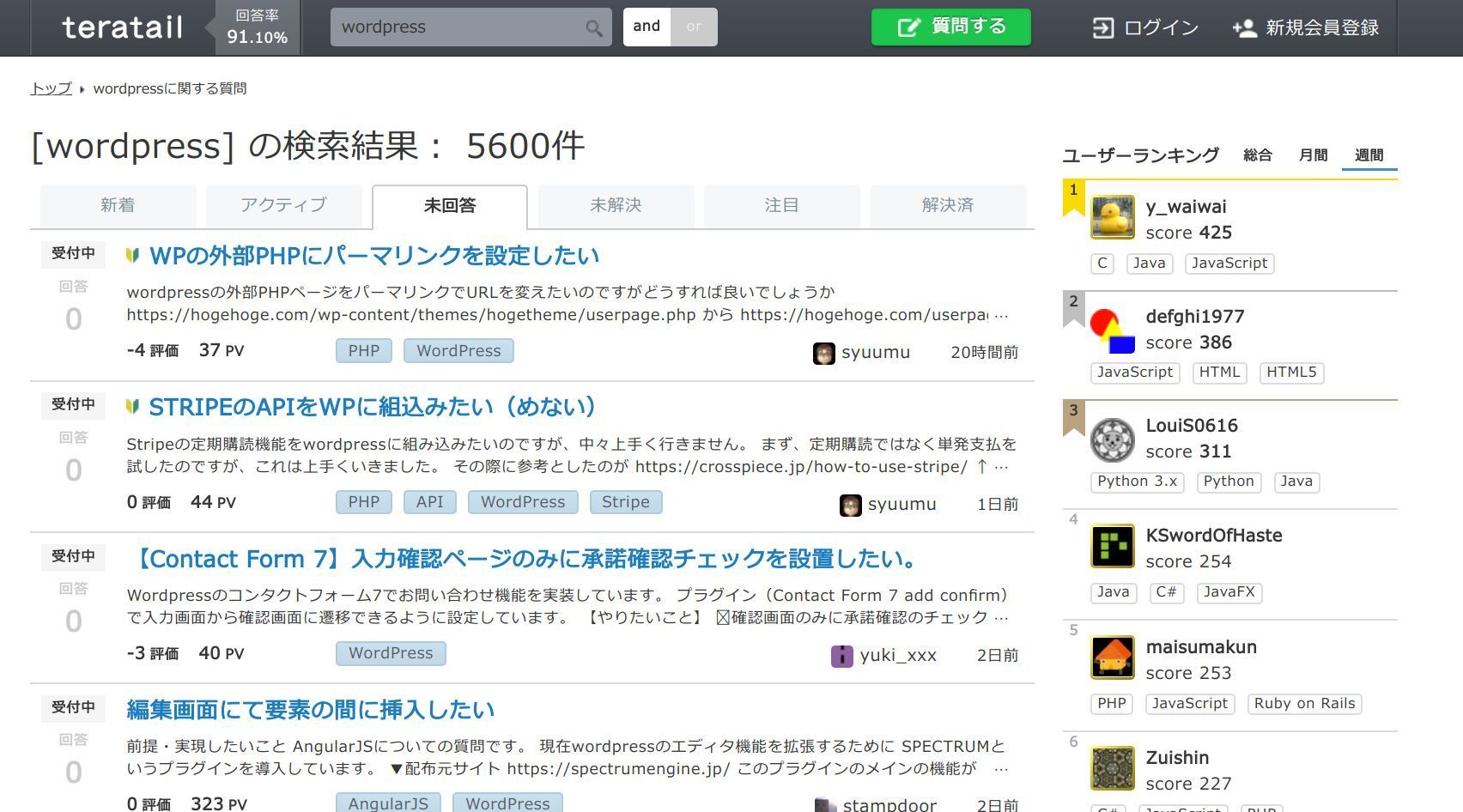This screenshot has width=1463, height=812.
Task: Open maisumakun's orange house avatar
Action: 1113,657
